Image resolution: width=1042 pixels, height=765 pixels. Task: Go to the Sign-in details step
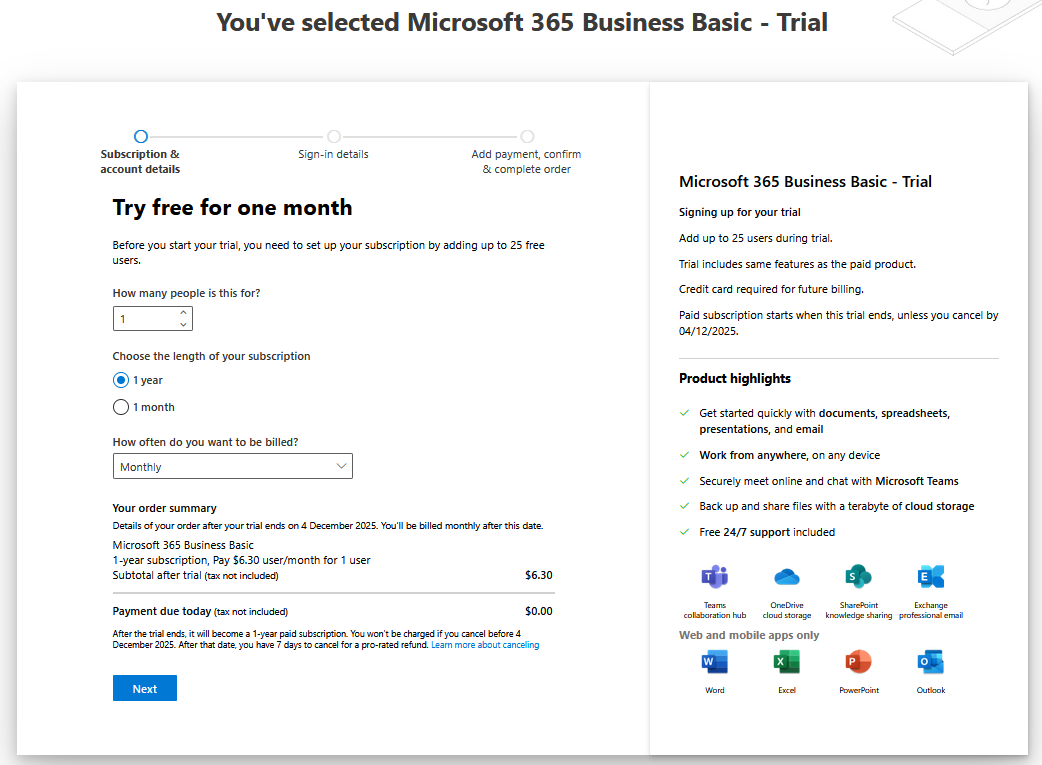point(333,137)
